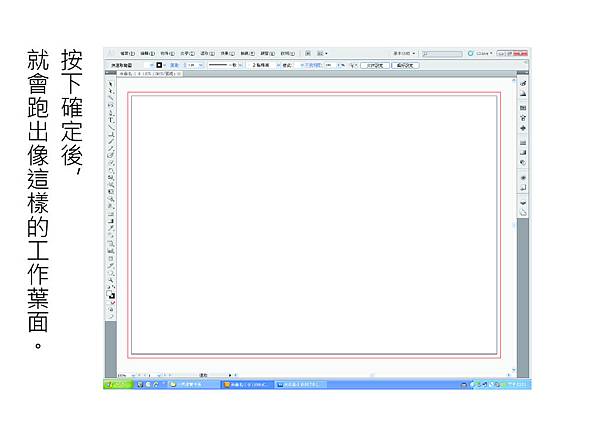Open the 檔案(F) menu

click(x=127, y=54)
